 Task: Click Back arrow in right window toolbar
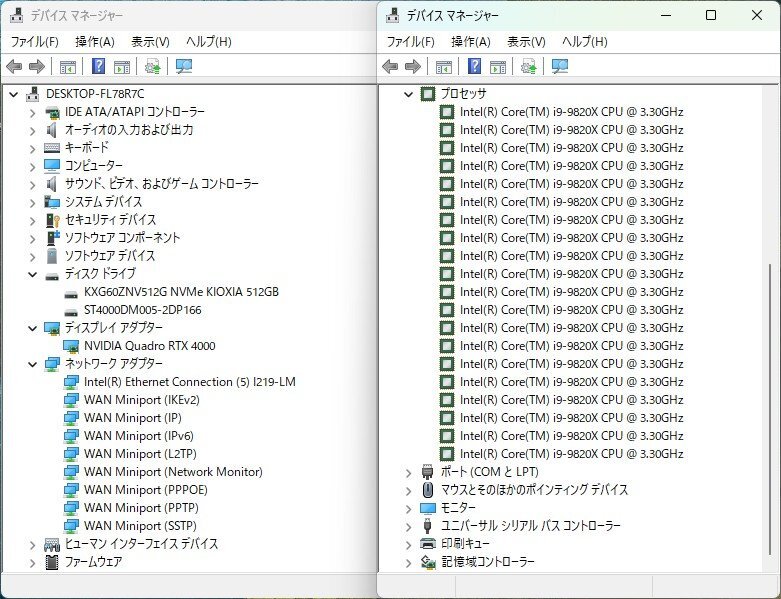[x=390, y=66]
